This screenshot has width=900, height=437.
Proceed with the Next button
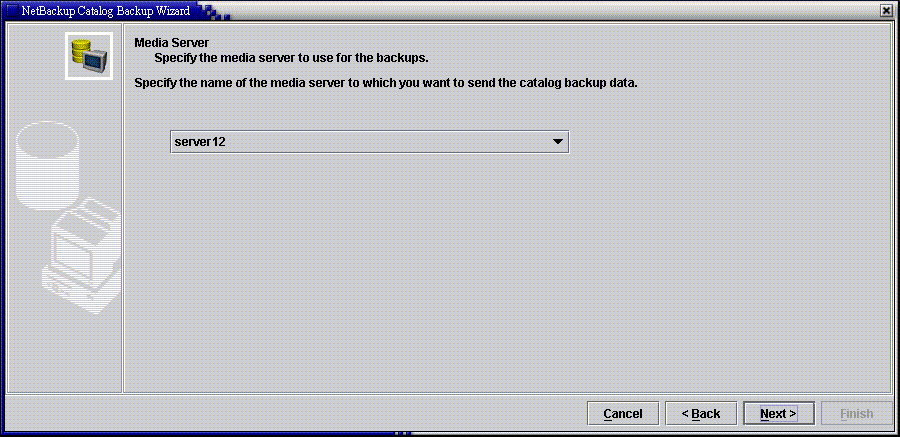click(778, 413)
